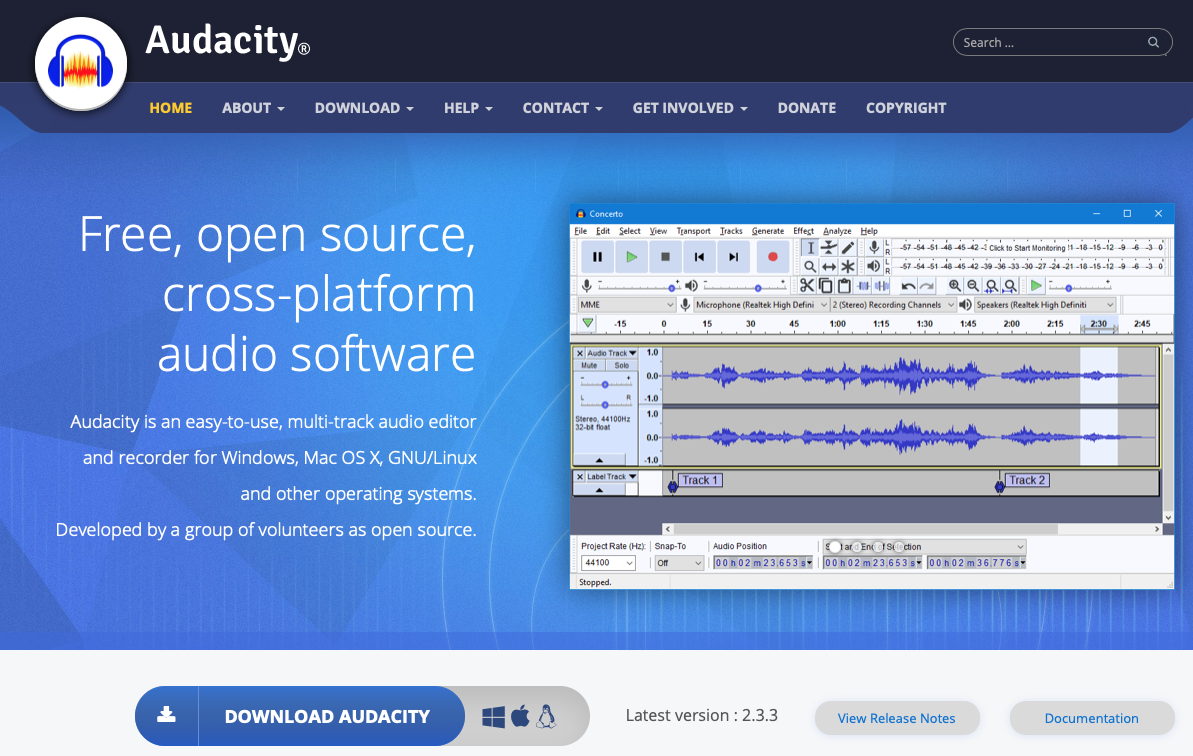This screenshot has height=756, width=1193.
Task: Open the Speakers playback device dropdown
Action: pos(1045,305)
